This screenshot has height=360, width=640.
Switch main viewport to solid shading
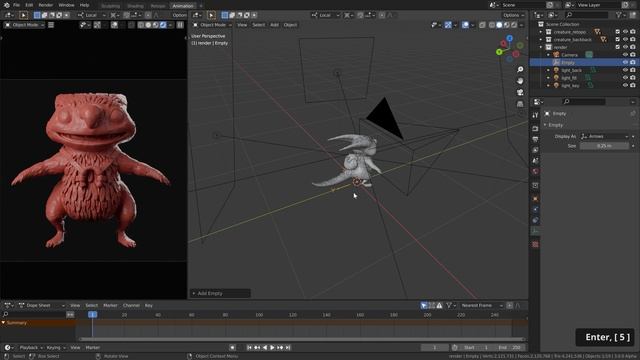point(499,25)
